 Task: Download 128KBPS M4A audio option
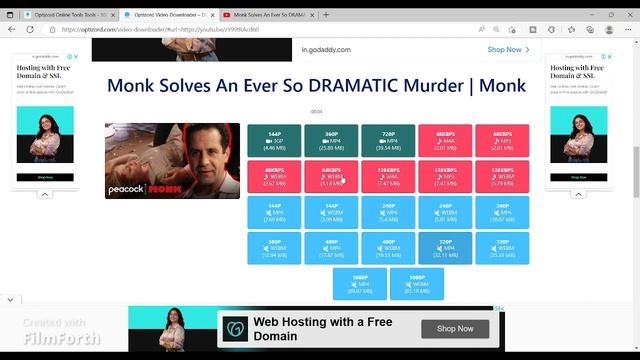click(388, 177)
